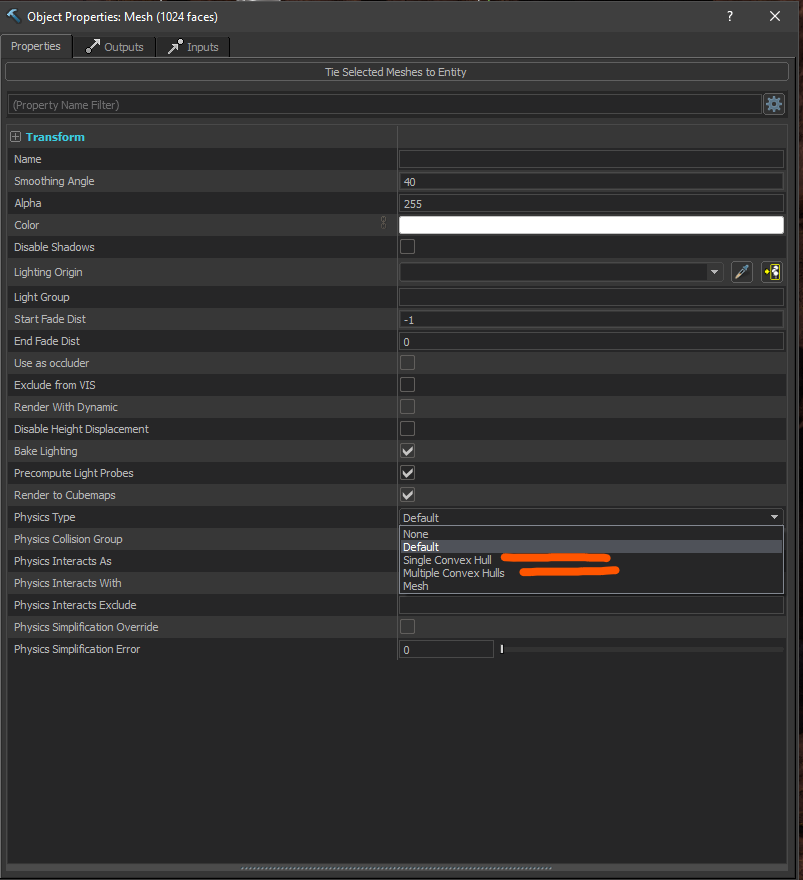This screenshot has height=880, width=803.
Task: Click Tie Selected Meshes to Entity button
Action: pos(395,72)
